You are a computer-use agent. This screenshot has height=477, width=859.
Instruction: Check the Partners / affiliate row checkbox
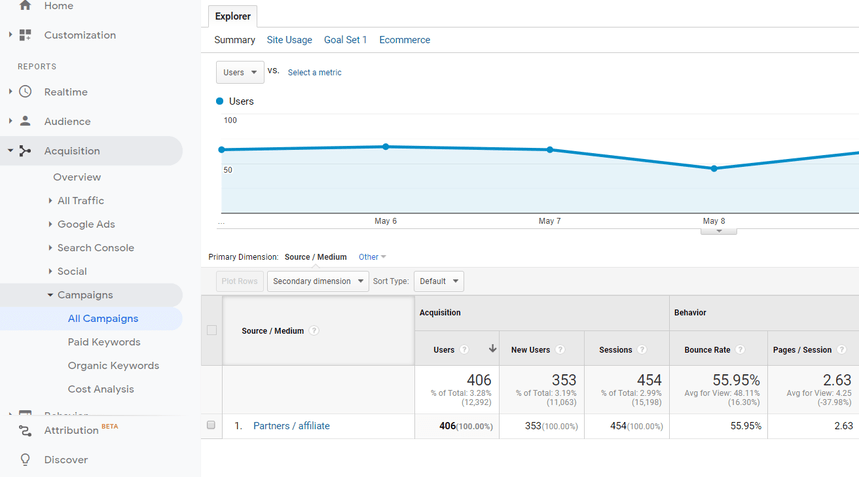click(211, 426)
